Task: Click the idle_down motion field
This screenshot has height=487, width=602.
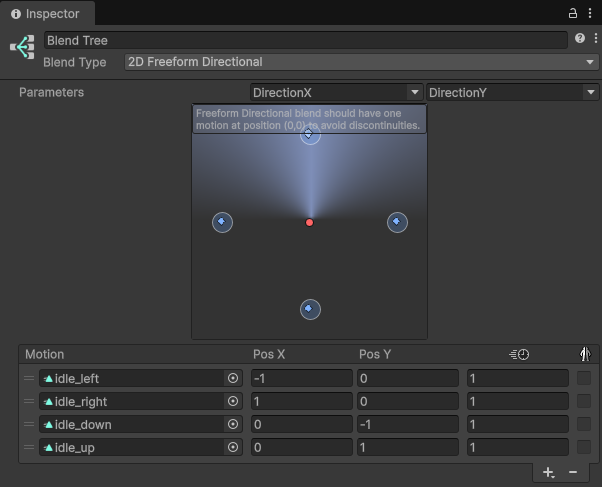Action: point(132,424)
